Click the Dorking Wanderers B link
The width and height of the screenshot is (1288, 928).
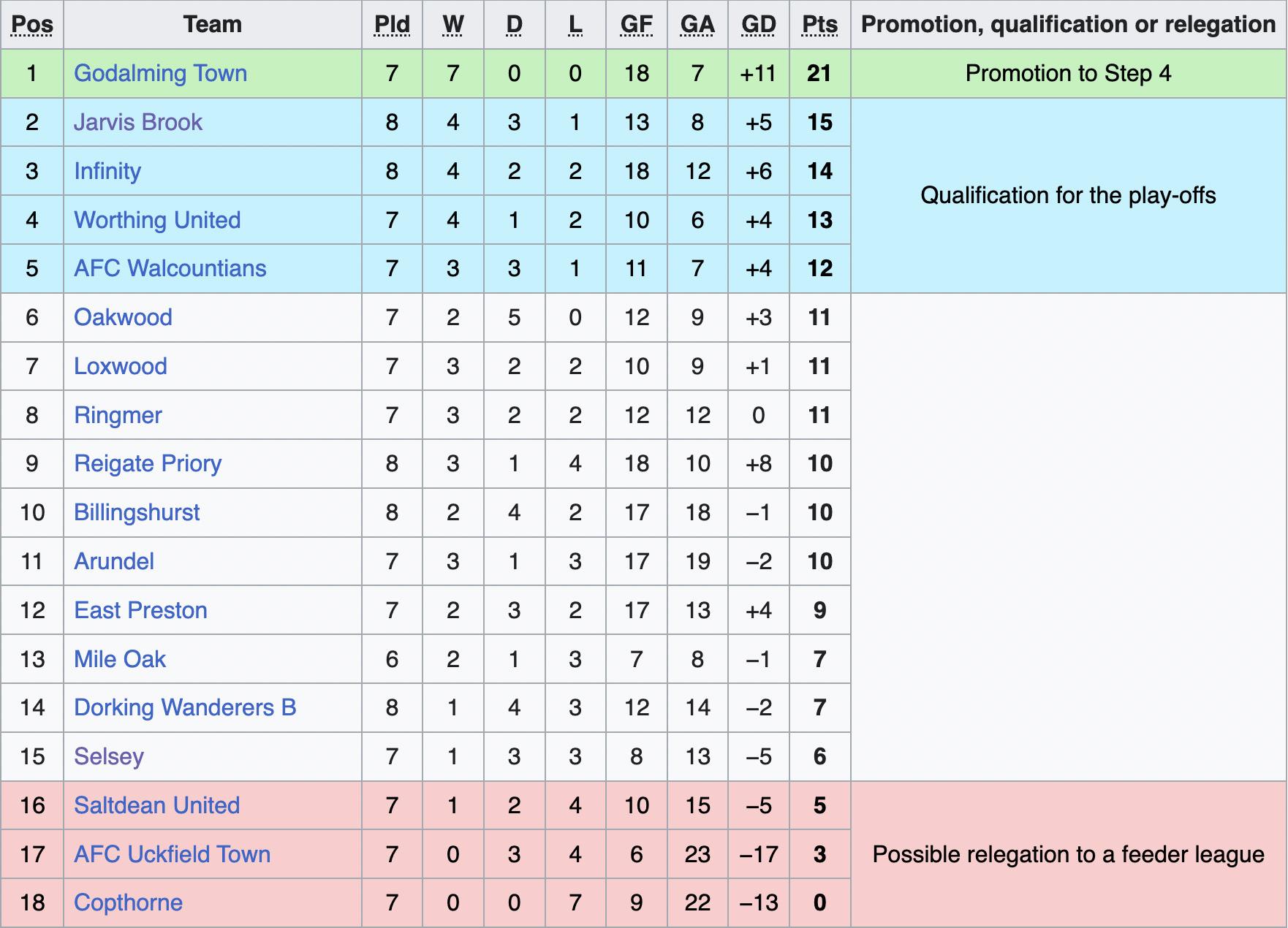[185, 707]
